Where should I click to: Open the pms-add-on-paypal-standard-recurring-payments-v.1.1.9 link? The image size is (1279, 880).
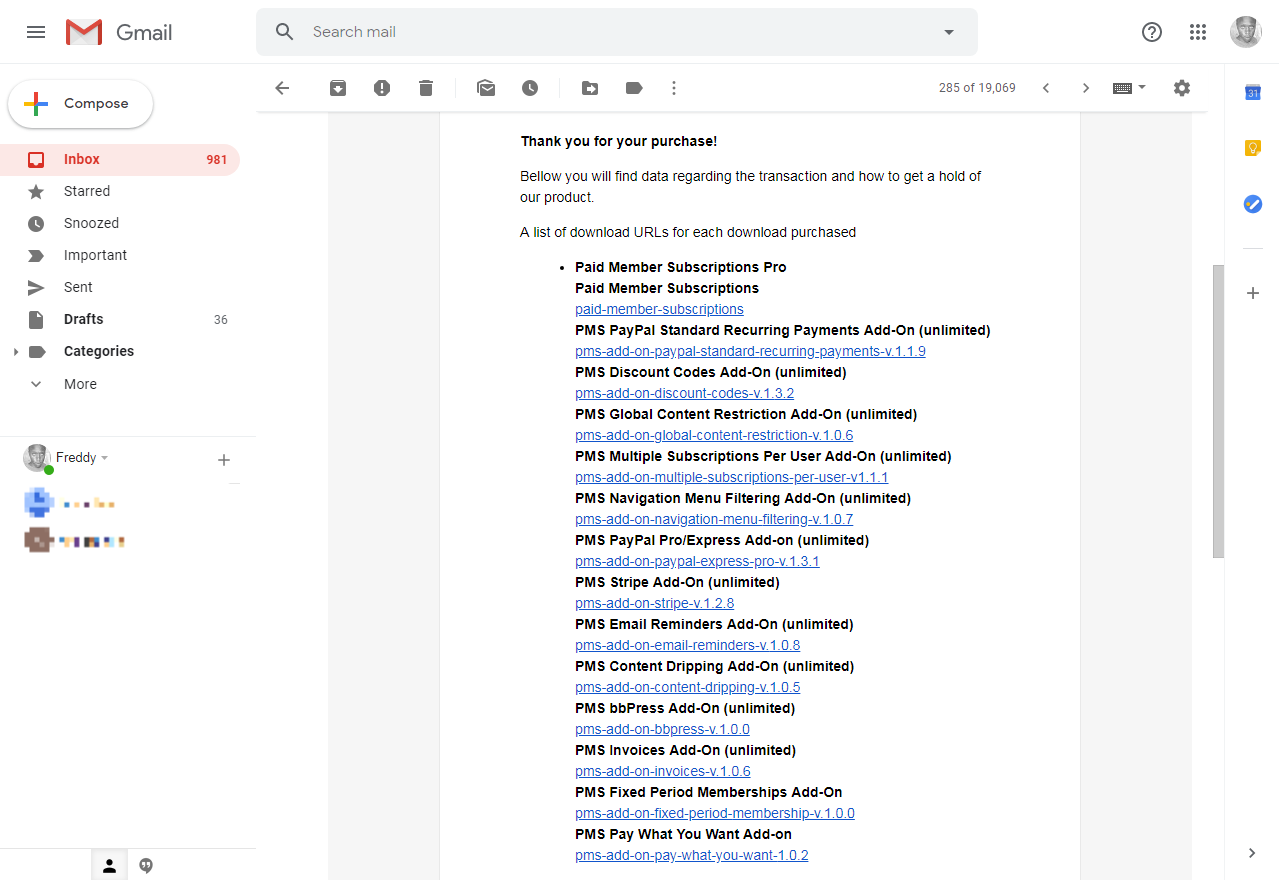coord(750,351)
